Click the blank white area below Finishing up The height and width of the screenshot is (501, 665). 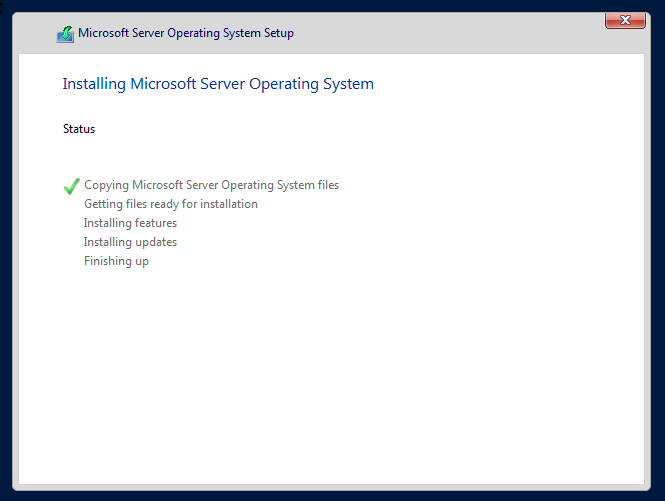pos(331,373)
